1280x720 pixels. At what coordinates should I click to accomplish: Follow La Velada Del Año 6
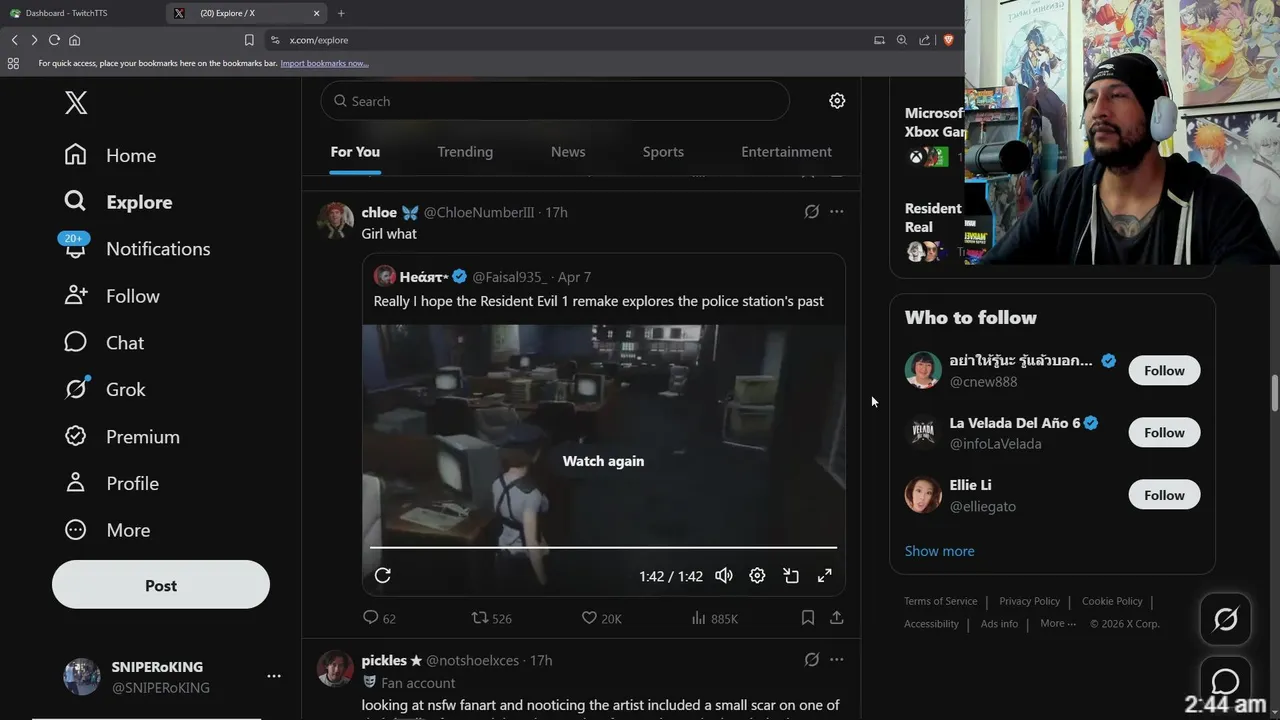click(x=1164, y=432)
